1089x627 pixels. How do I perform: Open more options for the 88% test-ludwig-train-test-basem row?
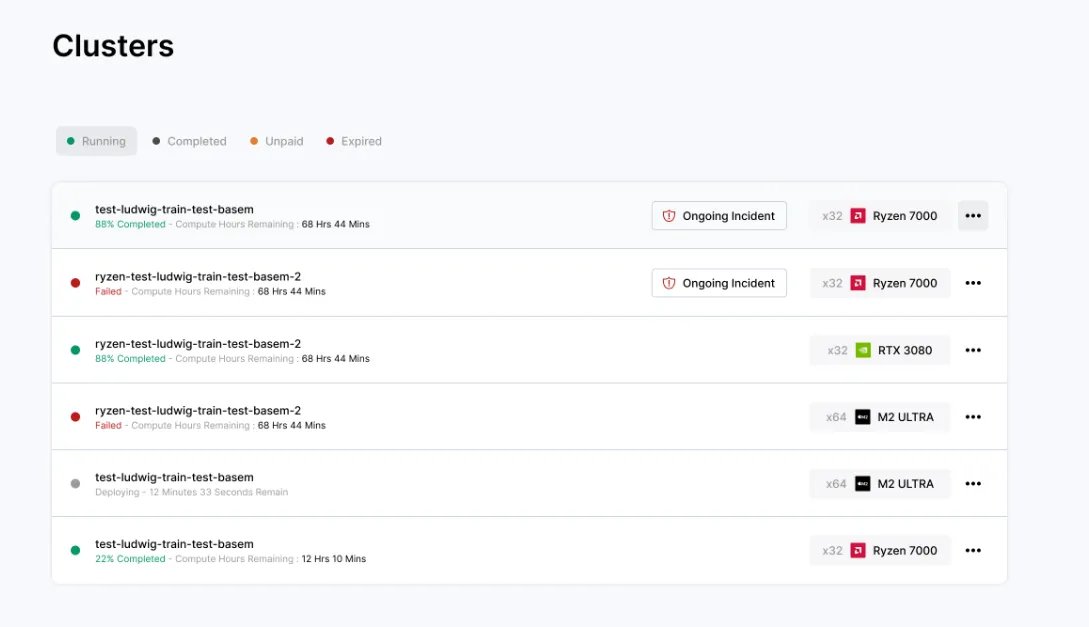pyautogui.click(x=973, y=216)
